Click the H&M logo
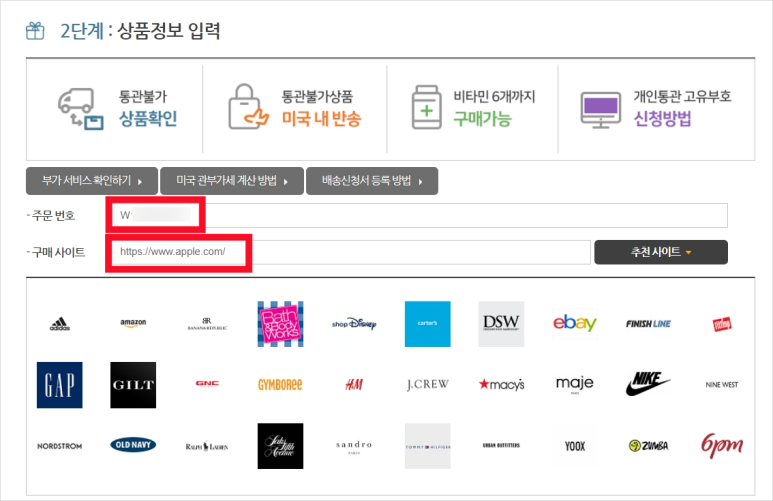Image resolution: width=773 pixels, height=501 pixels. pyautogui.click(x=354, y=385)
